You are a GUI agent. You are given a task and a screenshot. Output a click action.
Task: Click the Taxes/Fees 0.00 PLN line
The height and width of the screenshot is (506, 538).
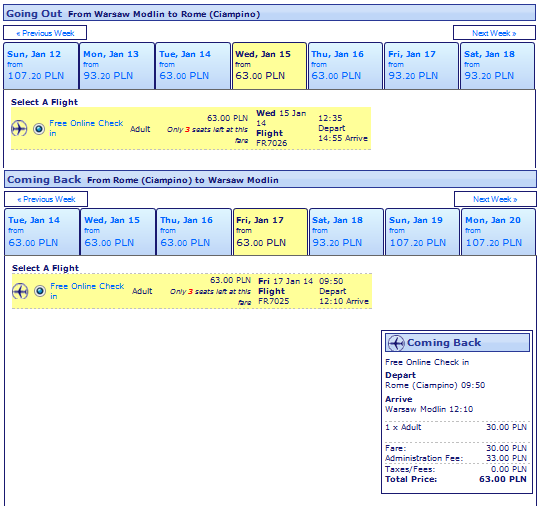click(456, 469)
